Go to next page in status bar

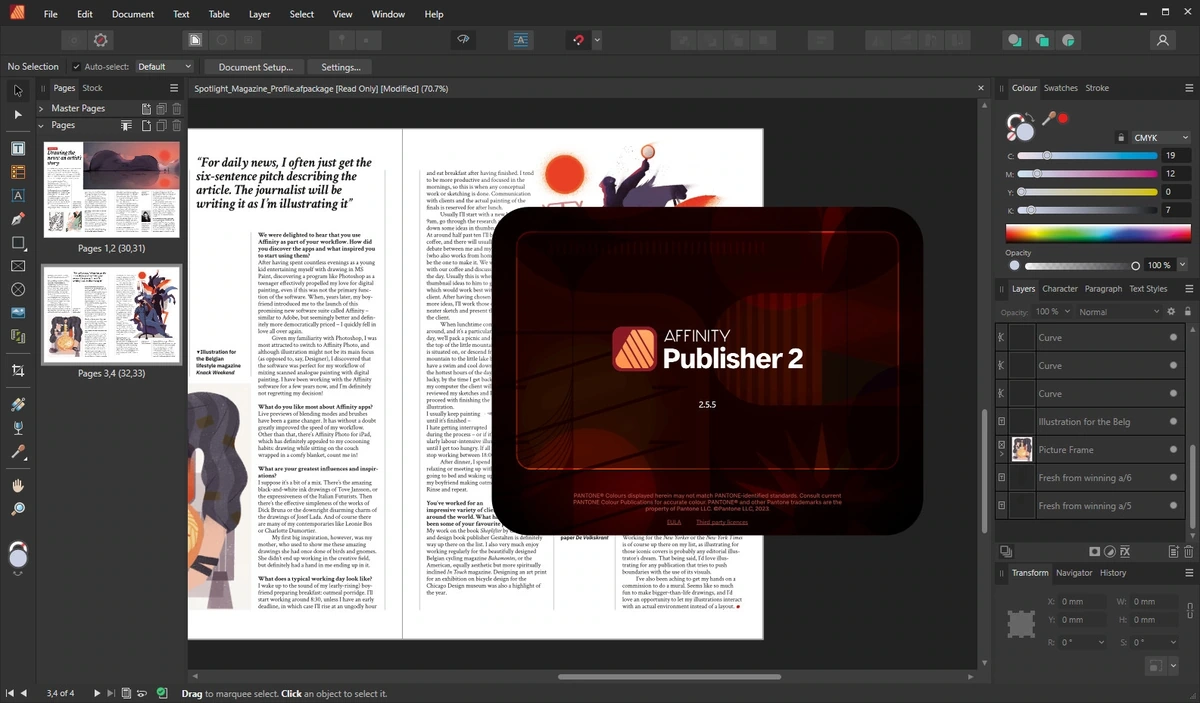tap(97, 693)
